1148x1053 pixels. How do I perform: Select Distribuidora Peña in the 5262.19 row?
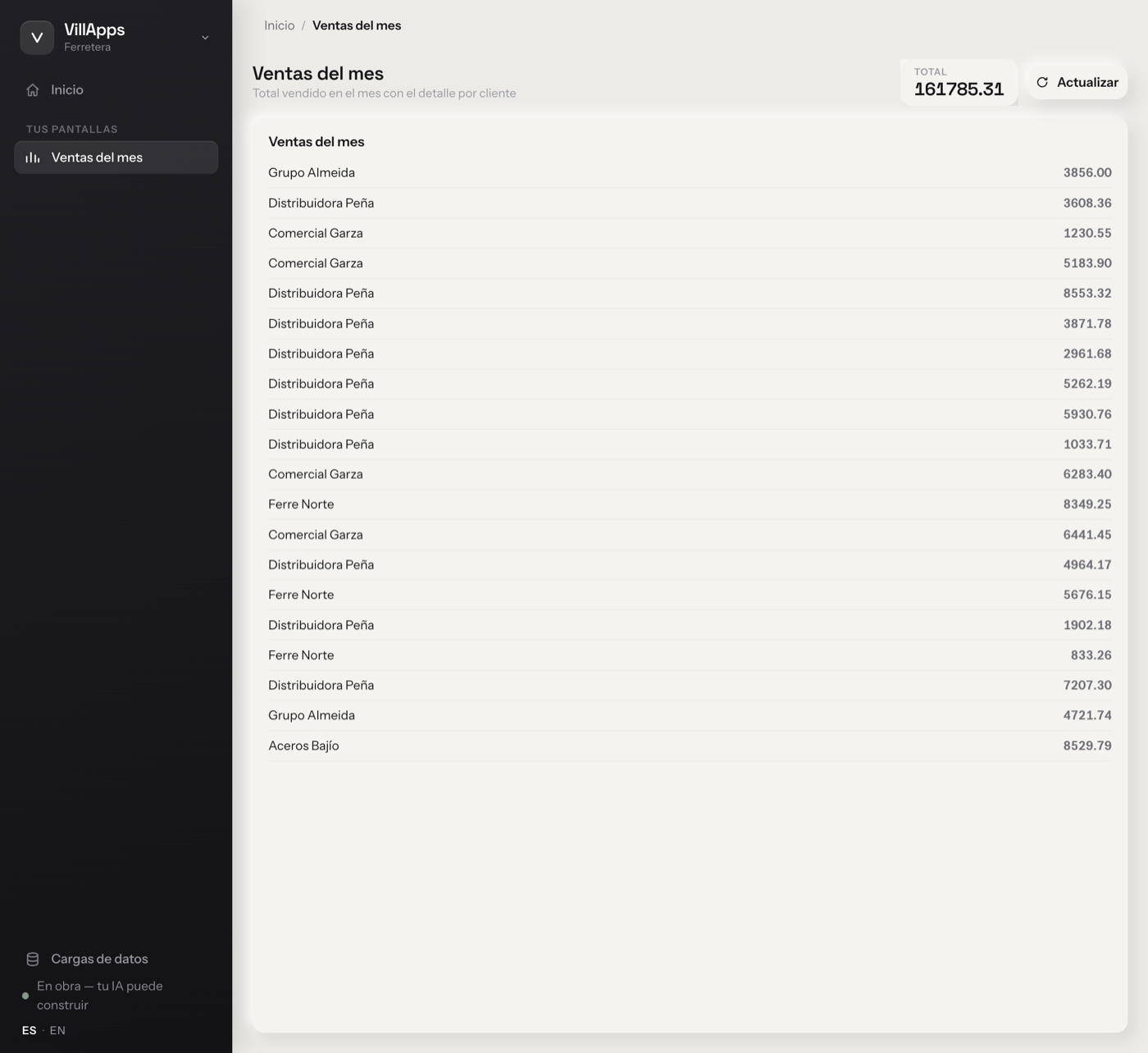321,384
